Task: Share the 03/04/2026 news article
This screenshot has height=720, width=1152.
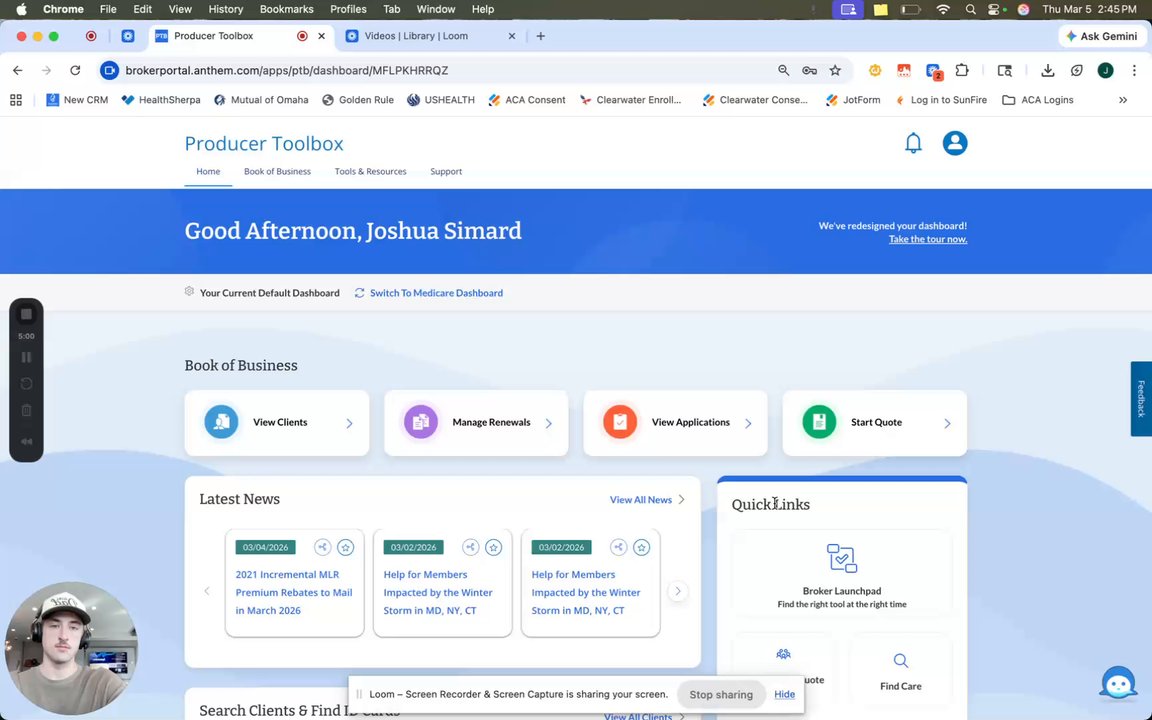Action: 322,547
